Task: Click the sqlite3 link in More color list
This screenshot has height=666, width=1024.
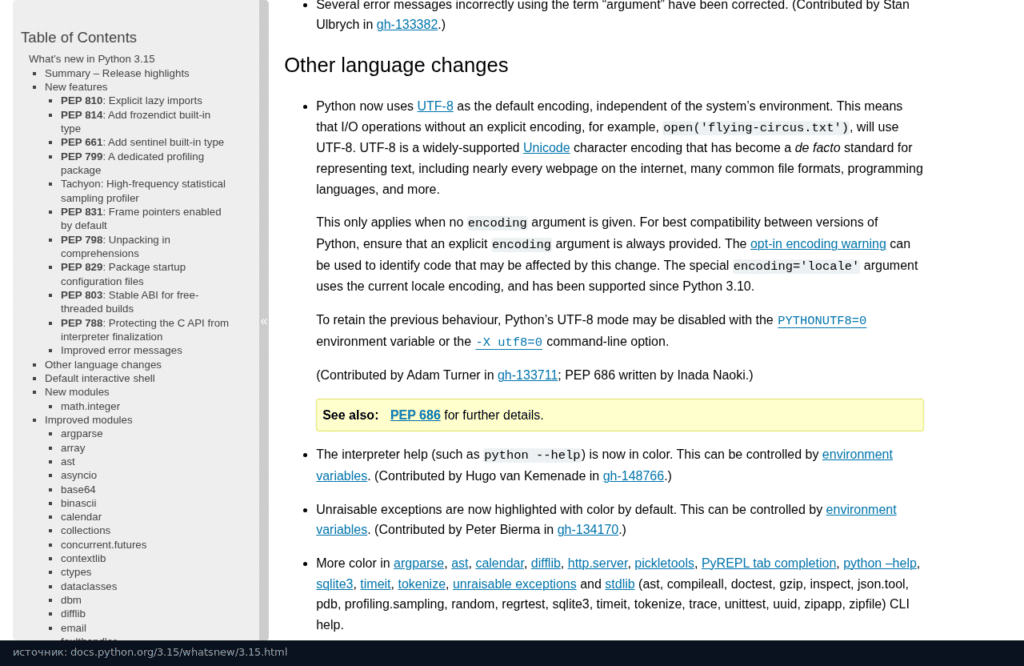Action: (x=334, y=584)
